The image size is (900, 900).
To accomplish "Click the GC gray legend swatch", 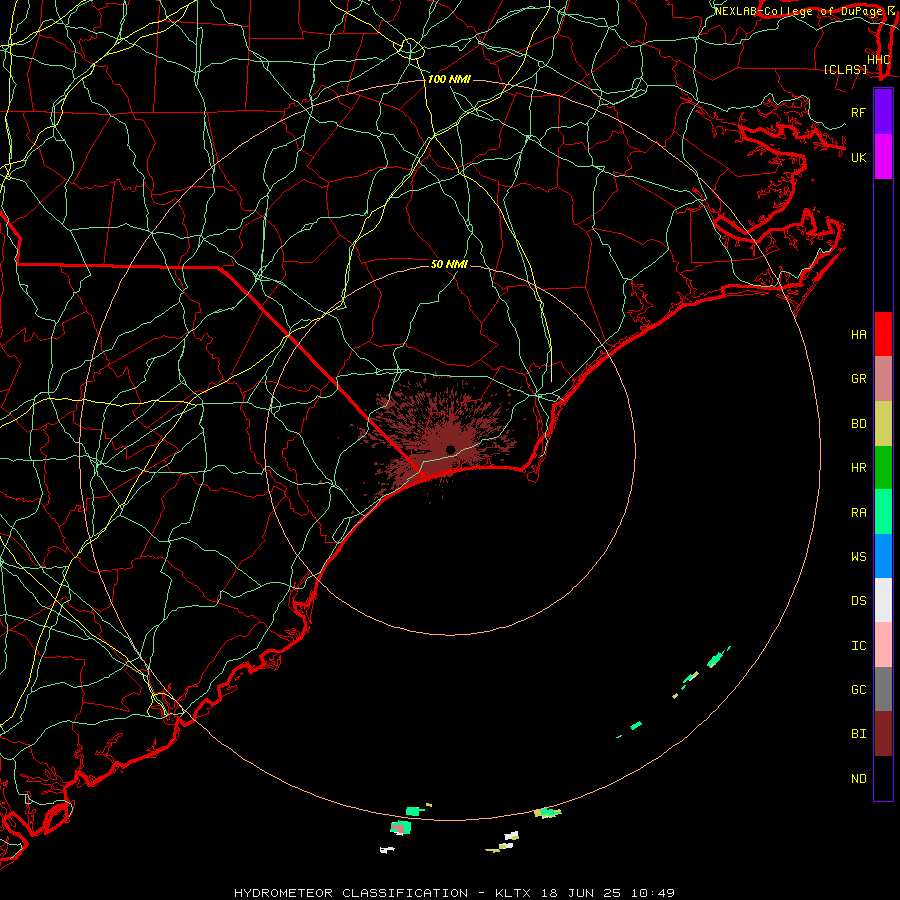I will pos(883,689).
